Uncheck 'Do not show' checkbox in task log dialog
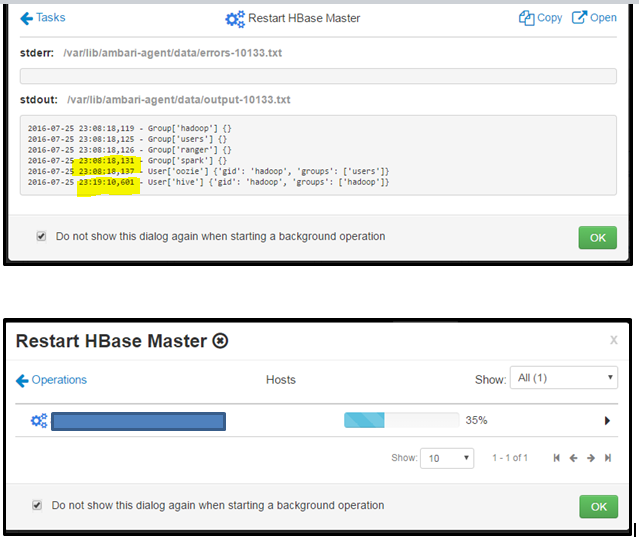This screenshot has width=639, height=540. pos(41,236)
